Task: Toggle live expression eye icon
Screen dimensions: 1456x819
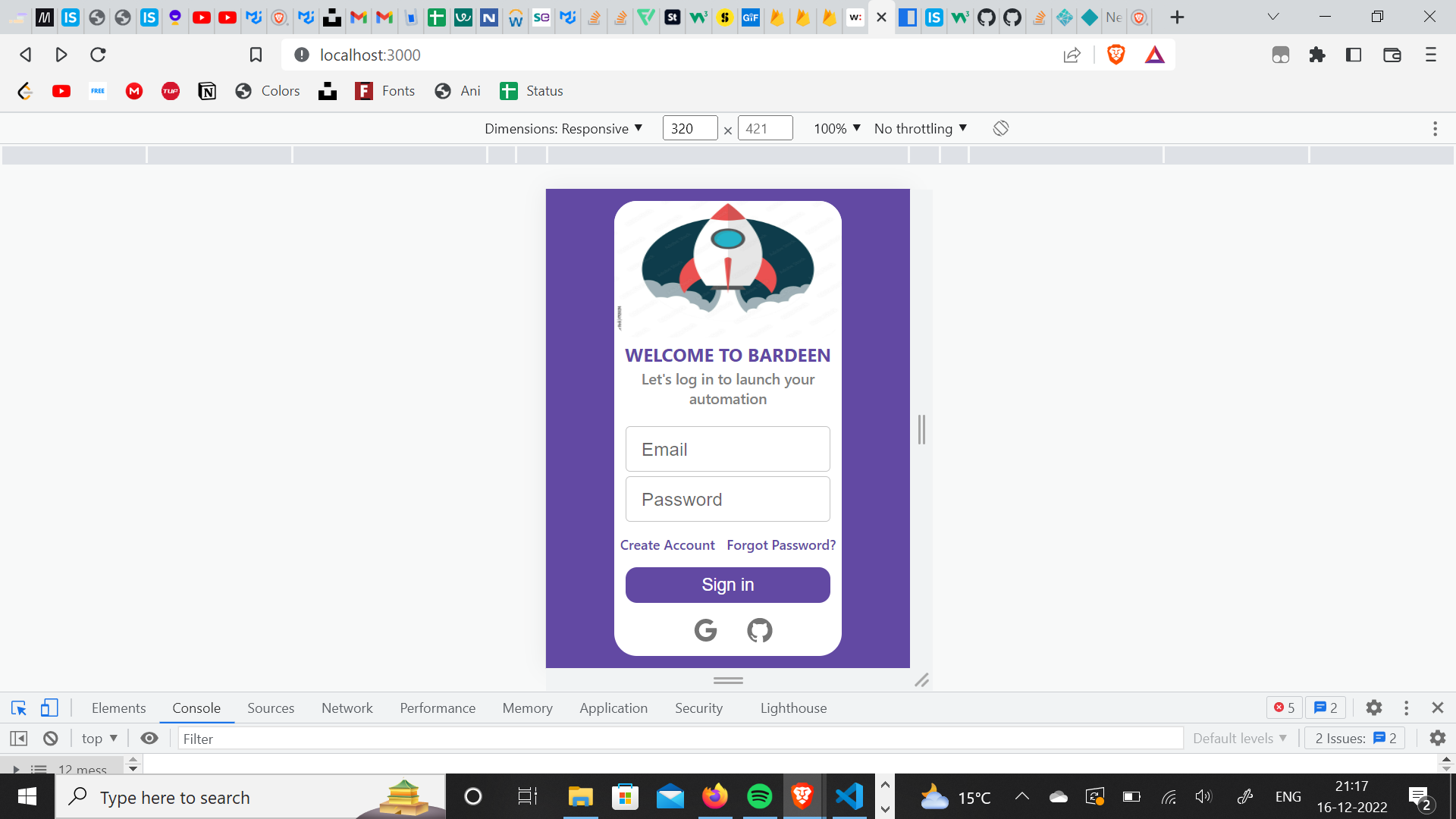Action: coord(149,738)
